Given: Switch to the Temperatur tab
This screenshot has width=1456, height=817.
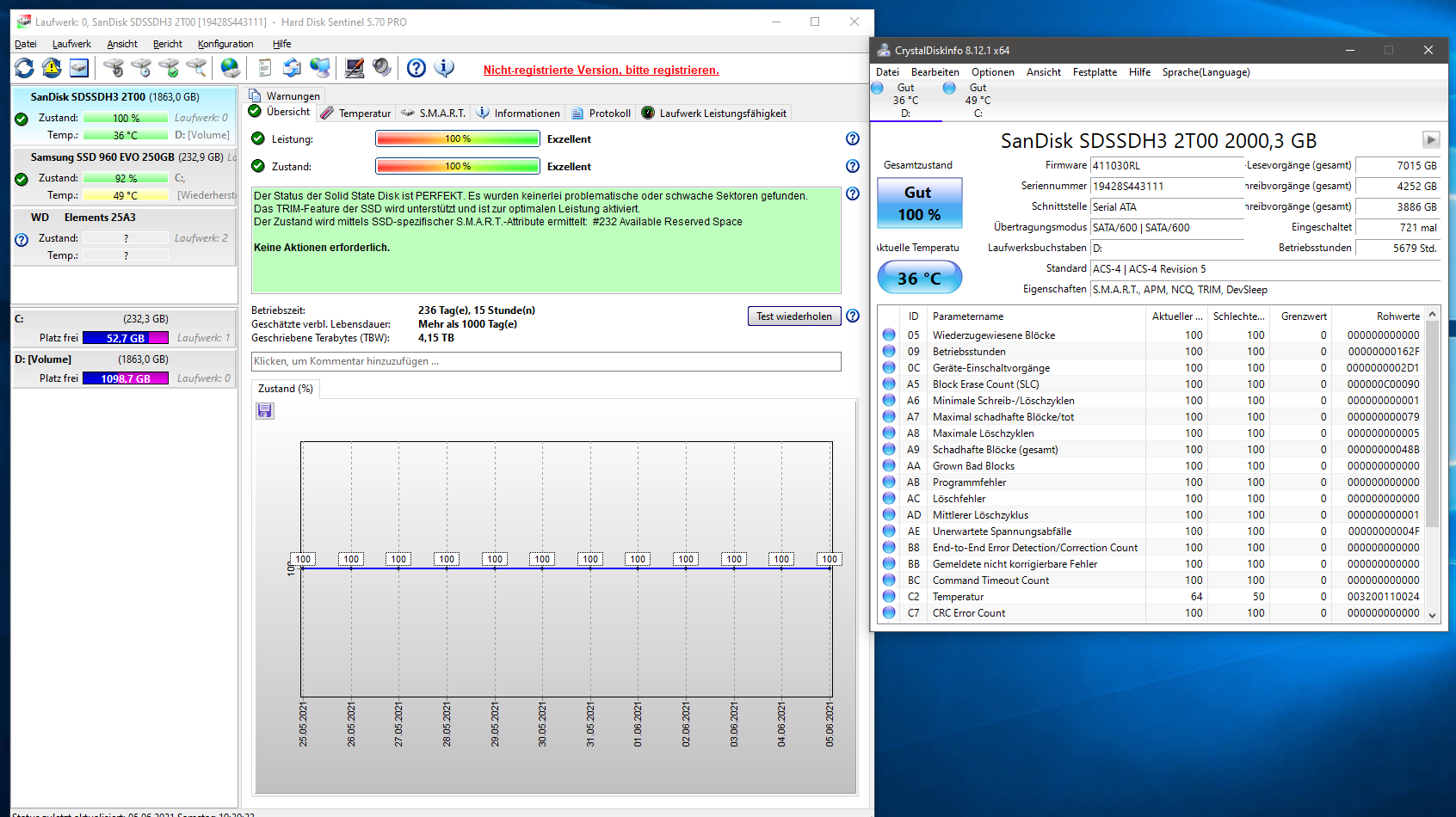Looking at the screenshot, I should coord(356,114).
